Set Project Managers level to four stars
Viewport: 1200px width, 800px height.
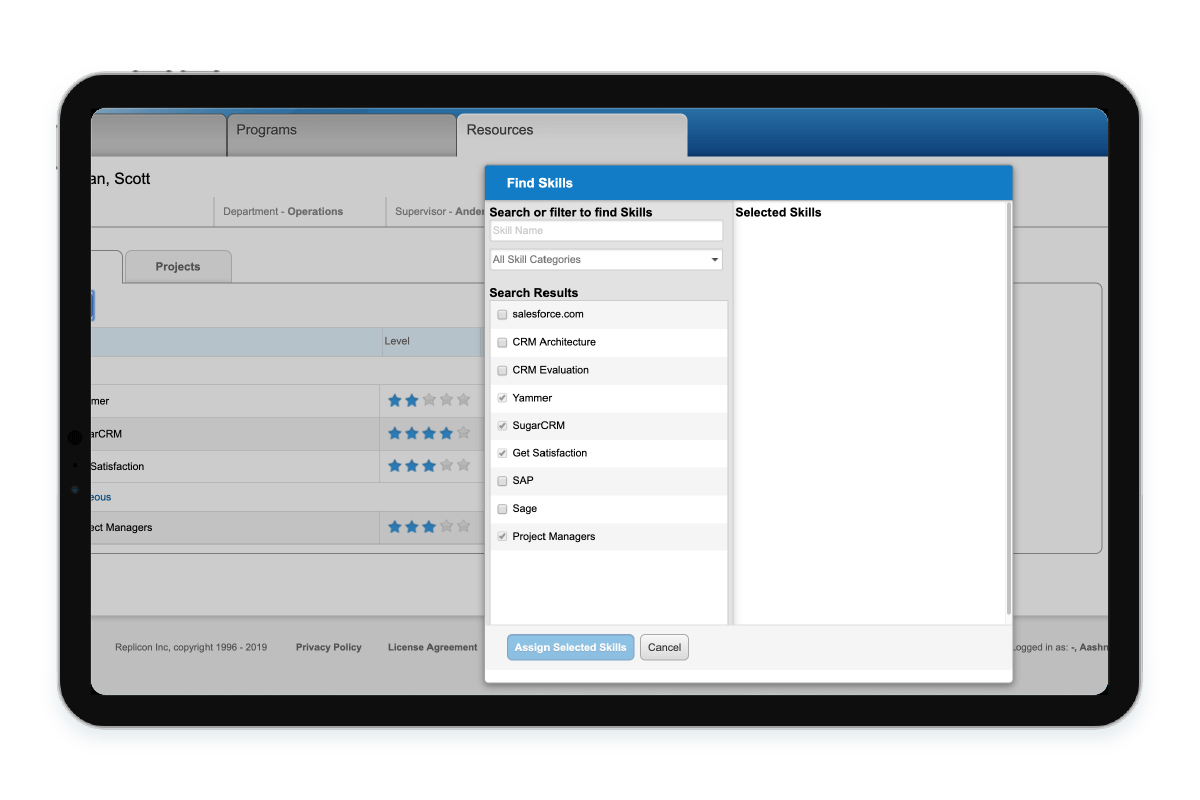tap(446, 526)
